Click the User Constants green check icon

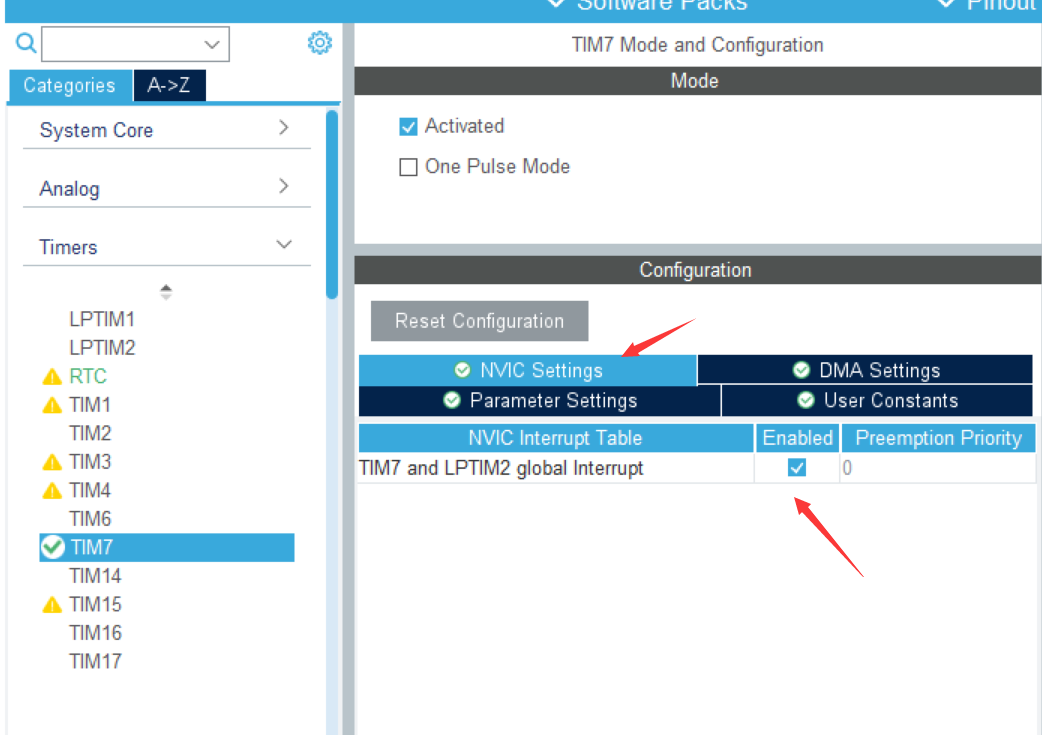coord(806,400)
